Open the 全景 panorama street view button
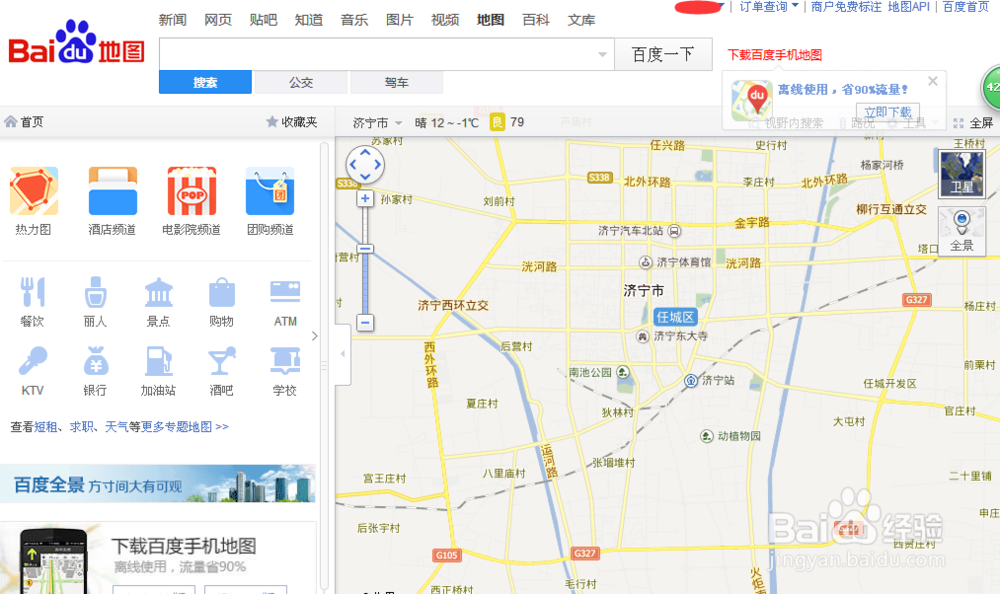This screenshot has width=1000, height=594. pos(962,230)
